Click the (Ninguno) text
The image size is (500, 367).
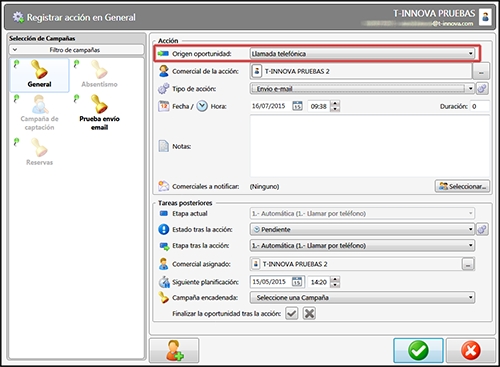click(x=264, y=186)
